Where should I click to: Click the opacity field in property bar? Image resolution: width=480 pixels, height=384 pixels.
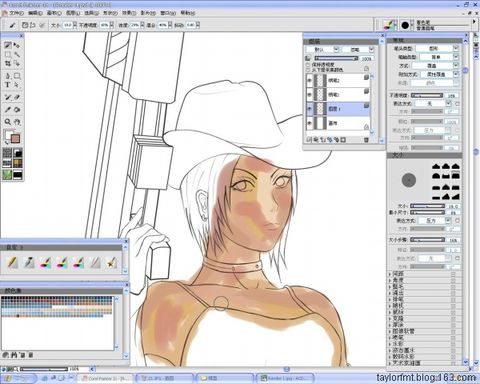(x=104, y=25)
